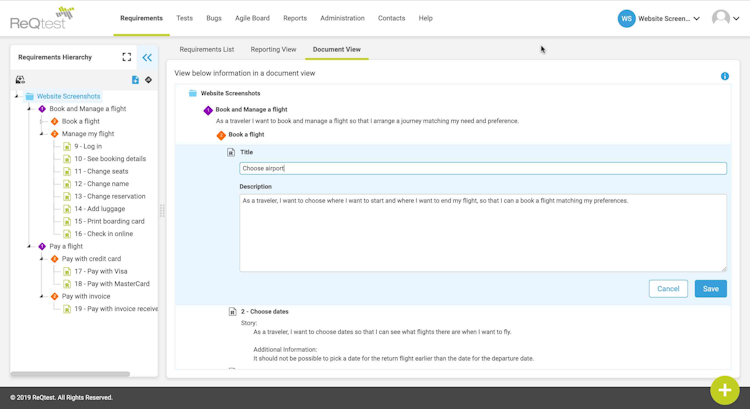
Task: Select '13 - Change reservation' in the tree
Action: point(109,196)
